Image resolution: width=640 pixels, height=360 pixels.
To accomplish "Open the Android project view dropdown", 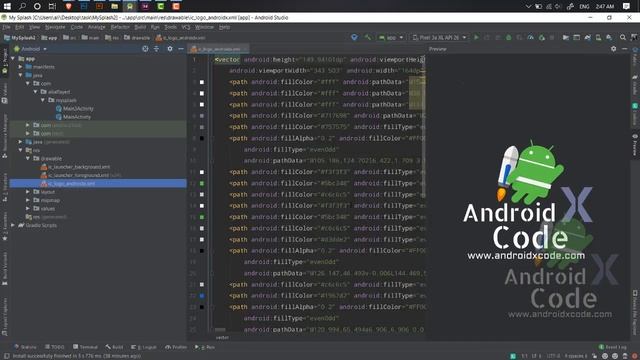I will [x=30, y=49].
